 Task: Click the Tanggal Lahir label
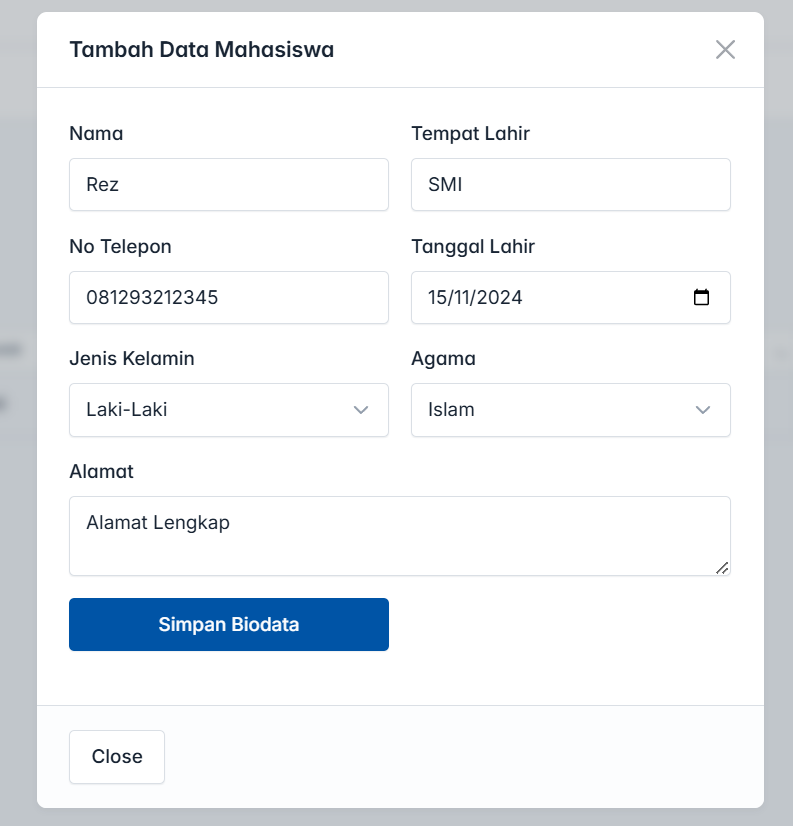473,247
